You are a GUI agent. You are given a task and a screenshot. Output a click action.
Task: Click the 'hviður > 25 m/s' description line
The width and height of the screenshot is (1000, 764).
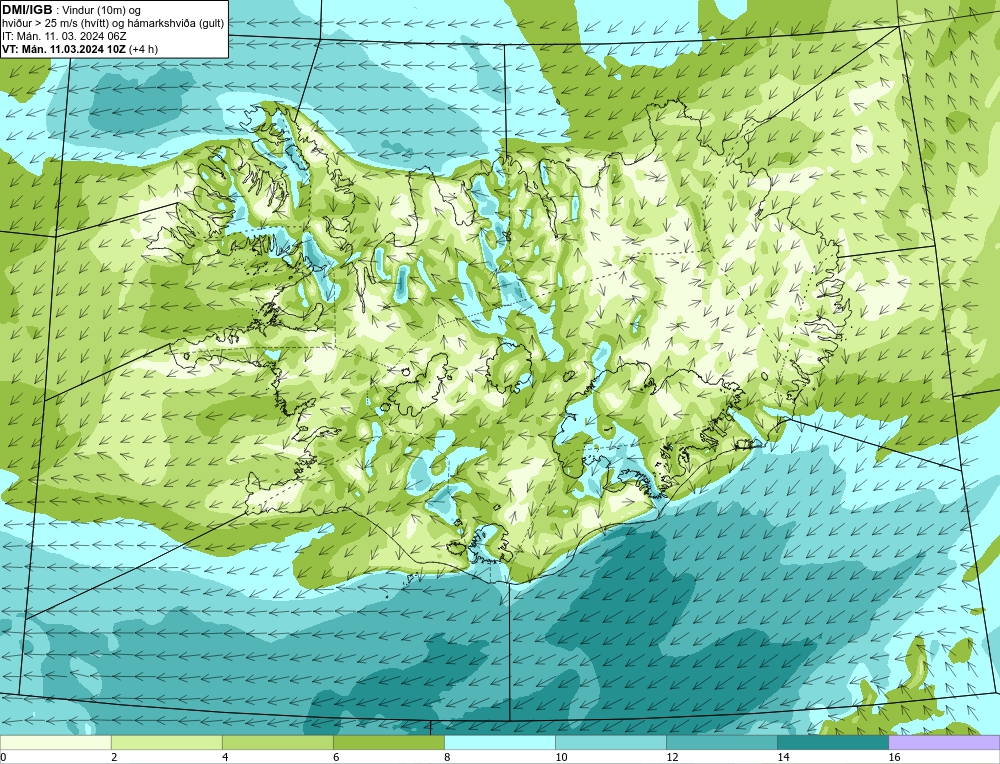[113, 23]
